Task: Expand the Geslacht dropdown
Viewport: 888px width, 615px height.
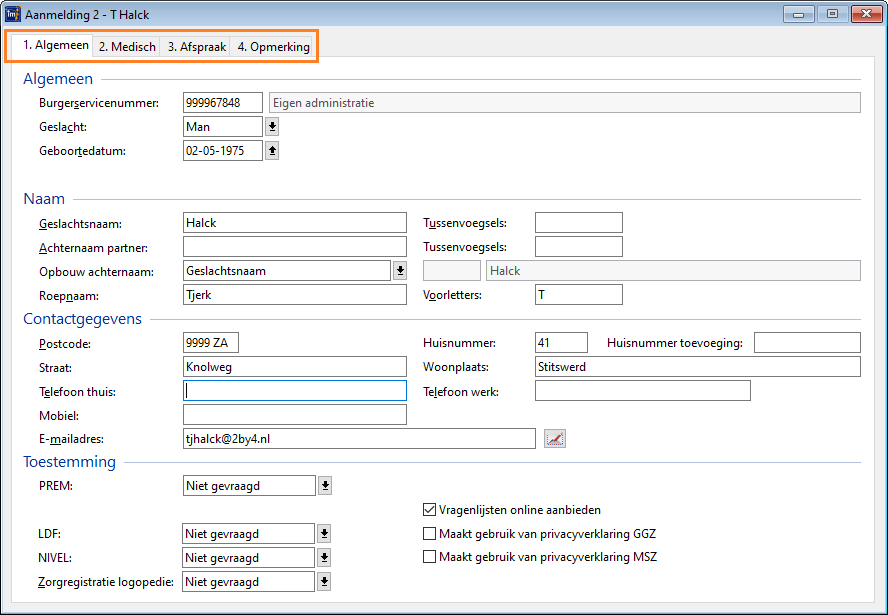Action: 272,127
